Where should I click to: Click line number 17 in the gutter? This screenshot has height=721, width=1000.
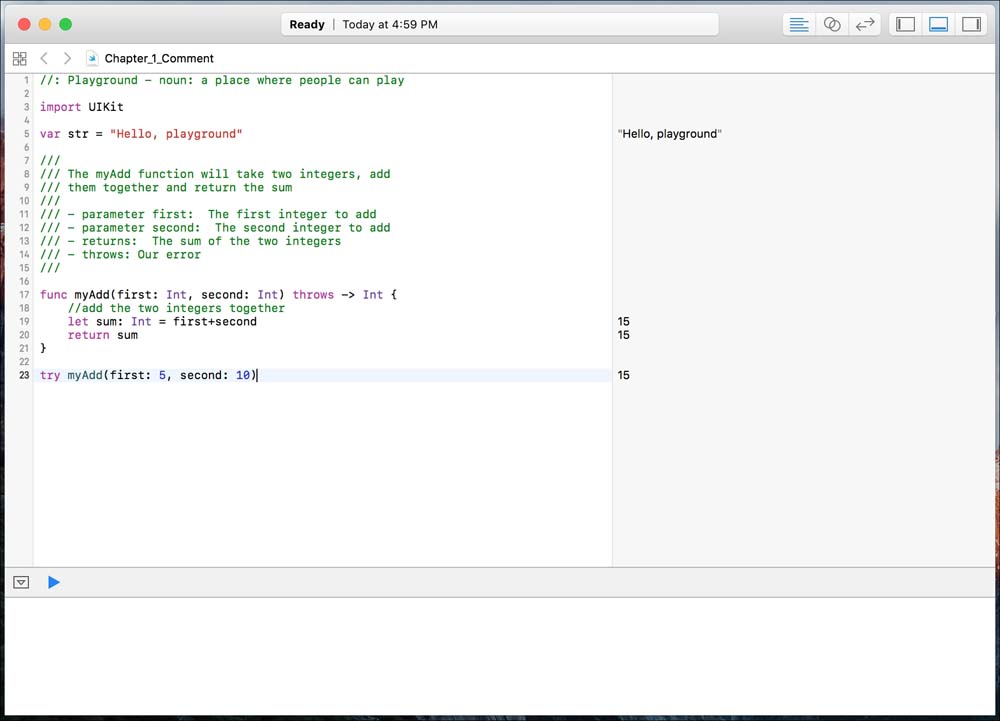(23, 295)
